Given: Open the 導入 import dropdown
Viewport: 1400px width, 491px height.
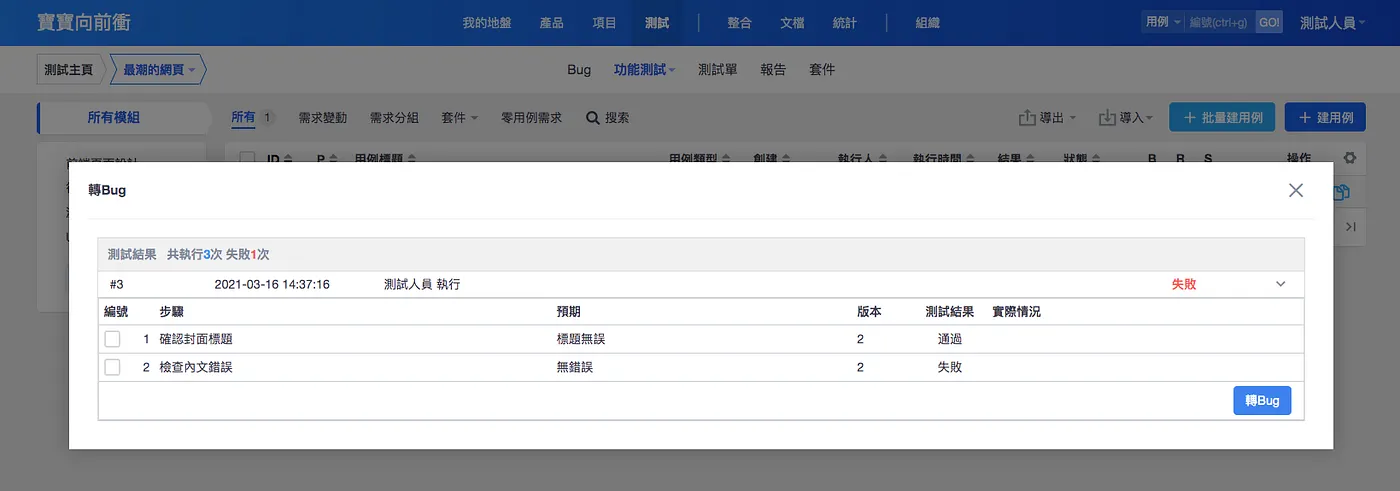Looking at the screenshot, I should 1126,118.
